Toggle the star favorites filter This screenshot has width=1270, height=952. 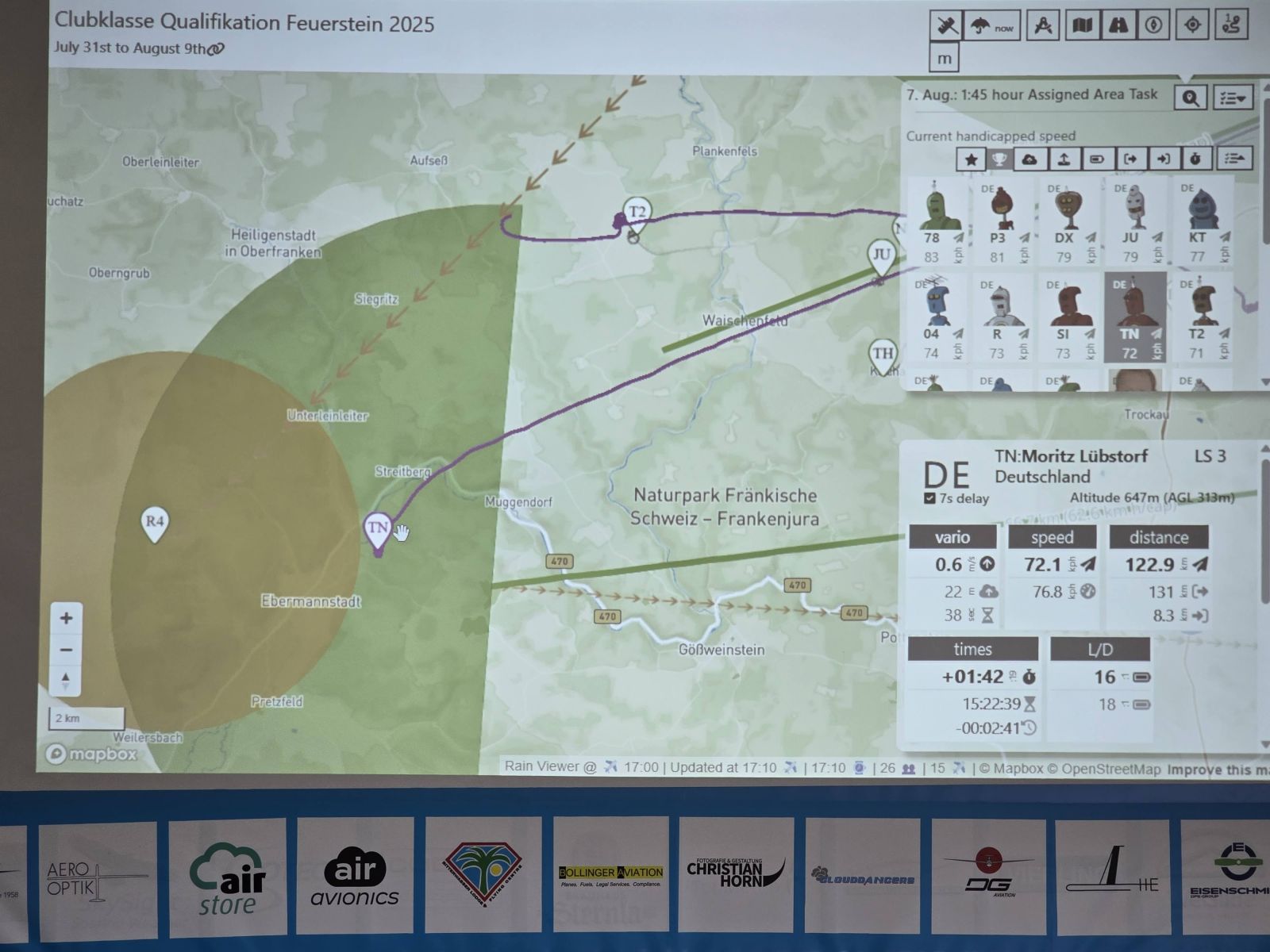(970, 159)
